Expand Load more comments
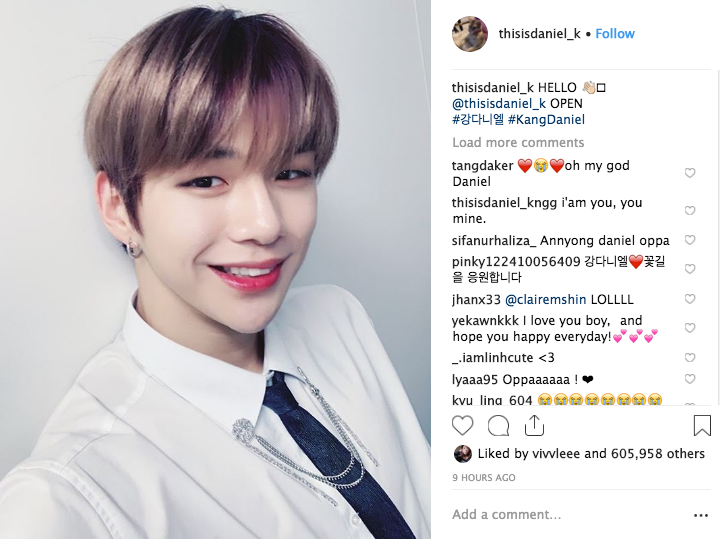The width and height of the screenshot is (720, 539). point(518,143)
